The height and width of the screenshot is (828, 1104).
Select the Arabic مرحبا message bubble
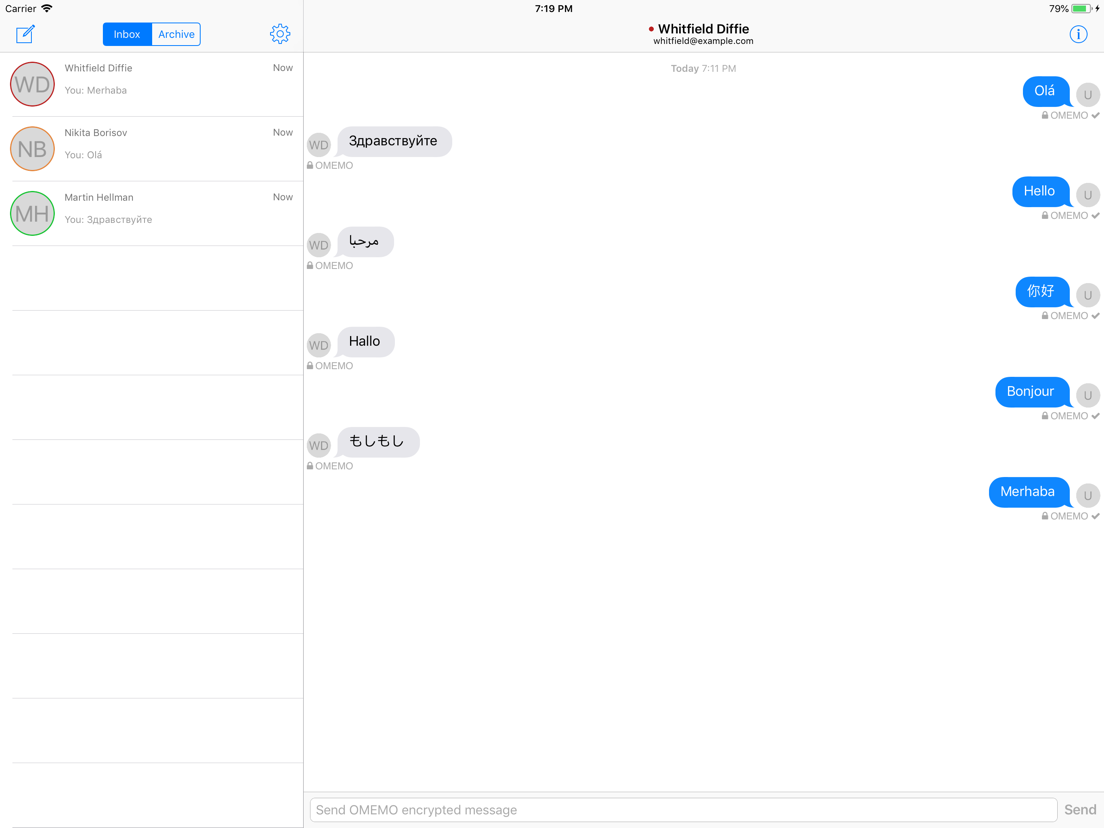point(365,242)
